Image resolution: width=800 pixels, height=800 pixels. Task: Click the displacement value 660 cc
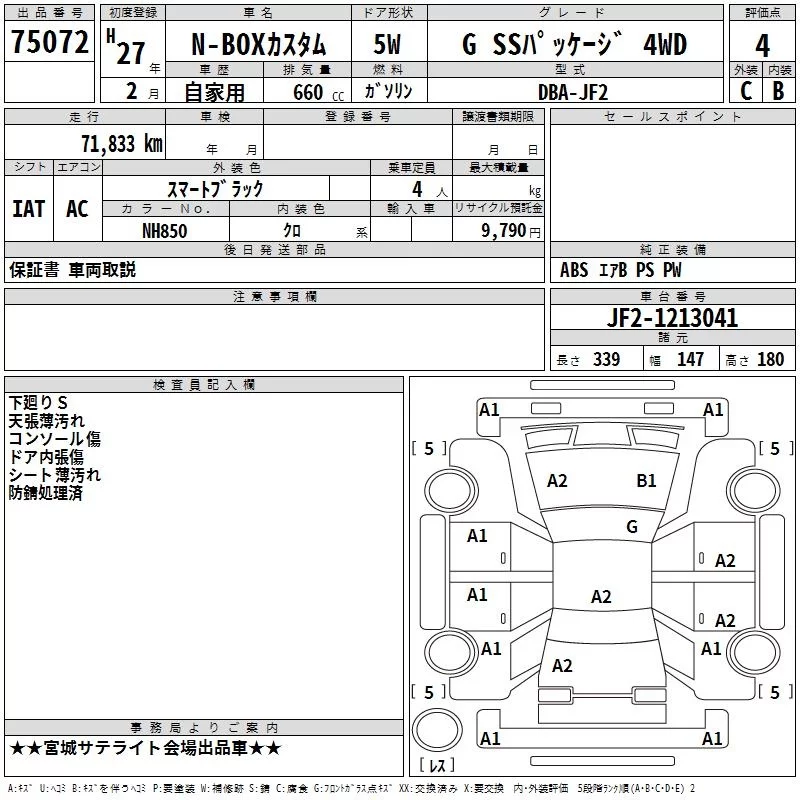(x=318, y=93)
